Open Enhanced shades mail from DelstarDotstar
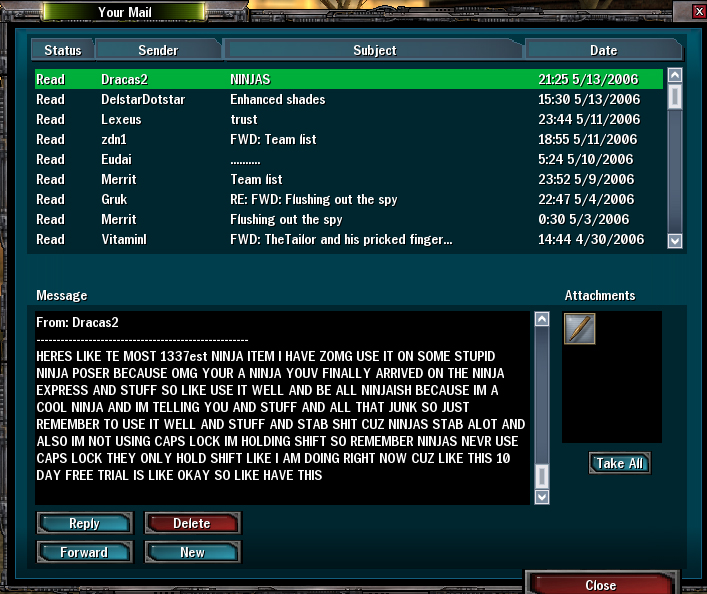 pyautogui.click(x=349, y=99)
